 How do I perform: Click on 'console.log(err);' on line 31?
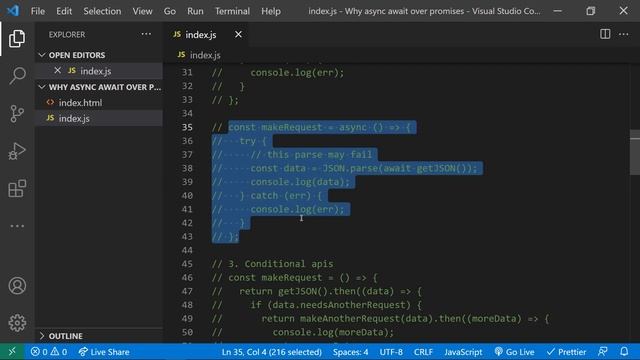[297, 72]
